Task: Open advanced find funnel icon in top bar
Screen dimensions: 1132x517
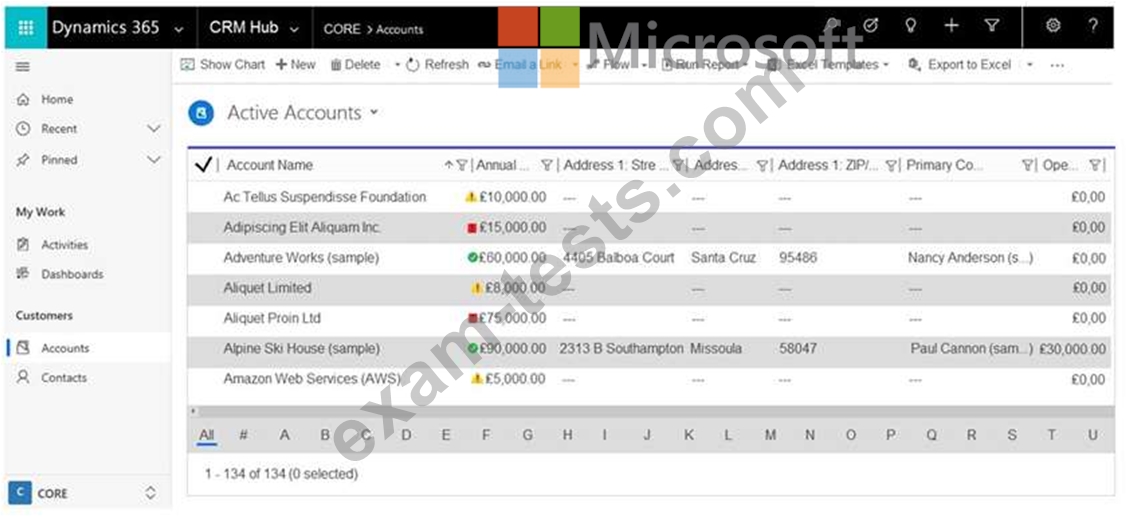Action: click(991, 27)
